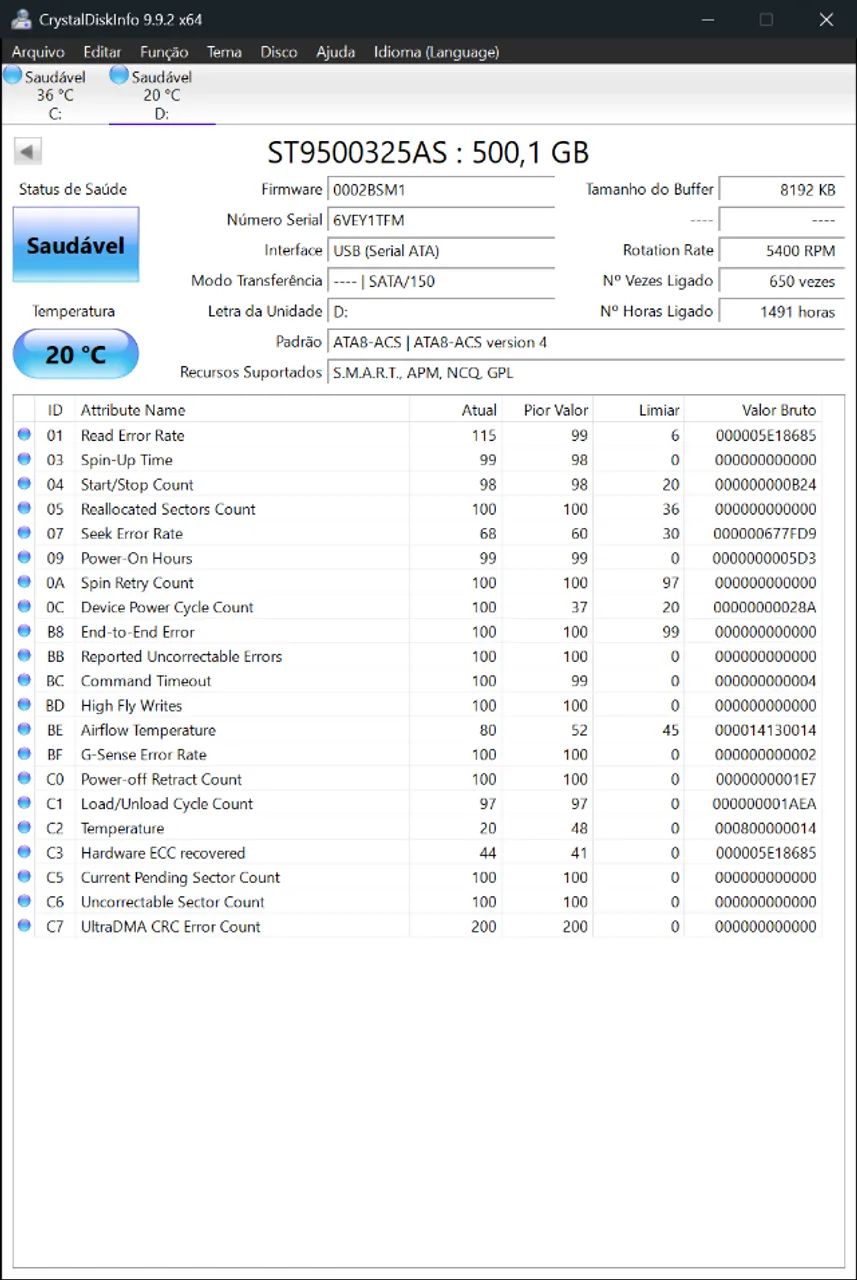The image size is (857, 1280).
Task: Click status circle for Spin-Up Time
Action: (x=24, y=460)
